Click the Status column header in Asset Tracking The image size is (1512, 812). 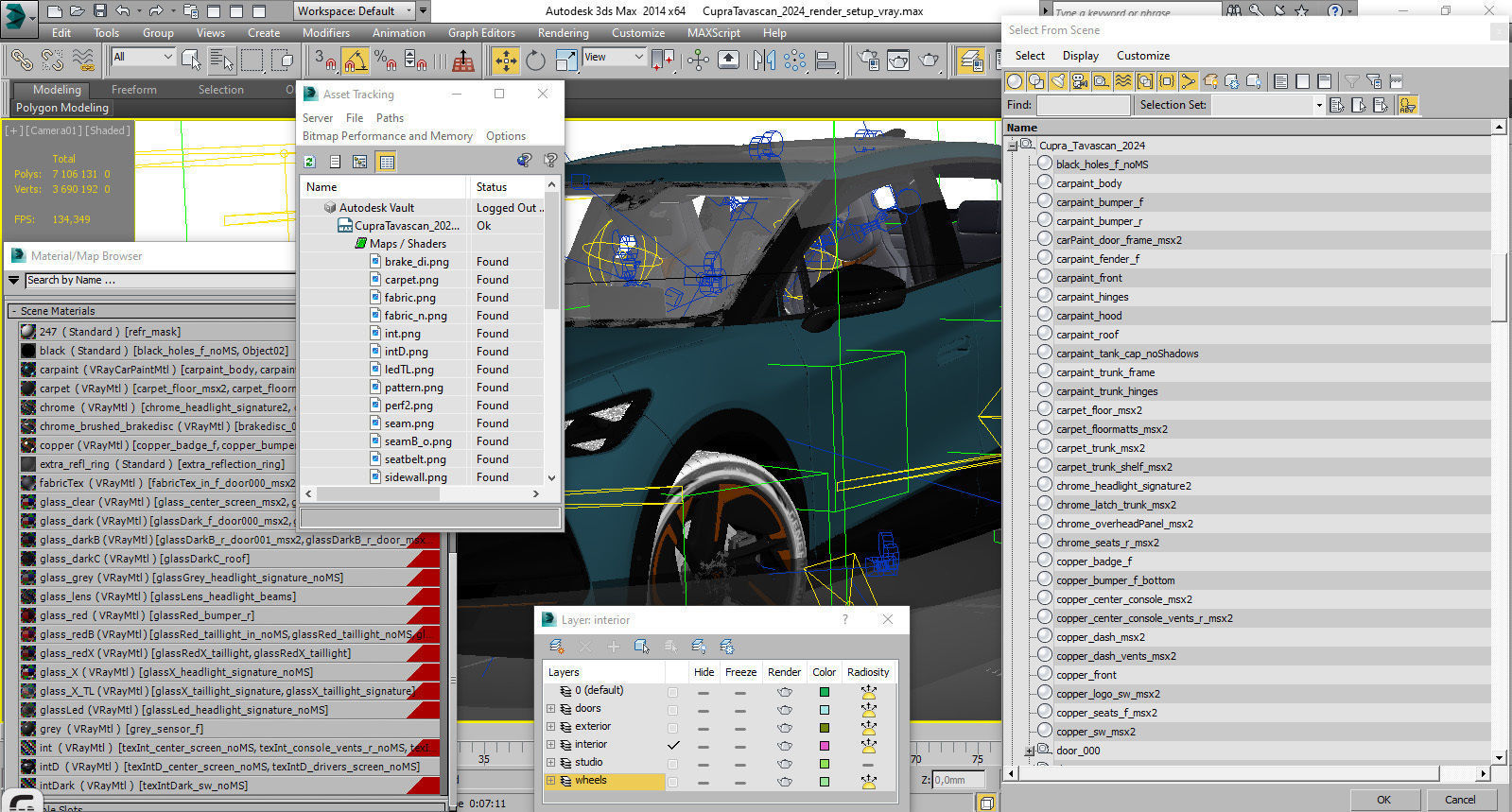pos(506,187)
